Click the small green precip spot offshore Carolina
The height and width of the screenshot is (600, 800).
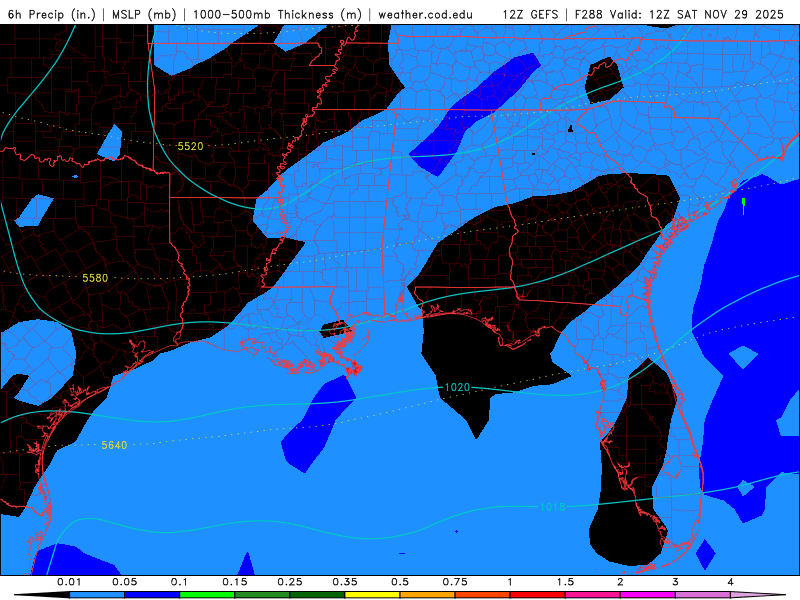[x=743, y=205]
